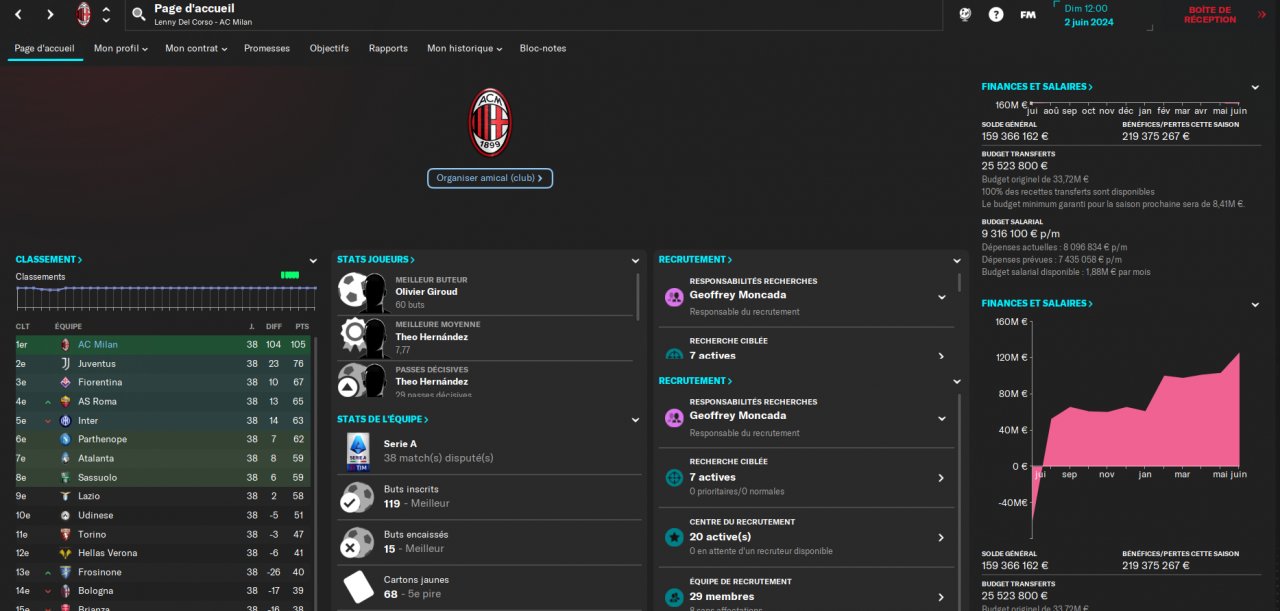Open the Mon profil dropdown tab
This screenshot has width=1280, height=611.
click(x=120, y=48)
